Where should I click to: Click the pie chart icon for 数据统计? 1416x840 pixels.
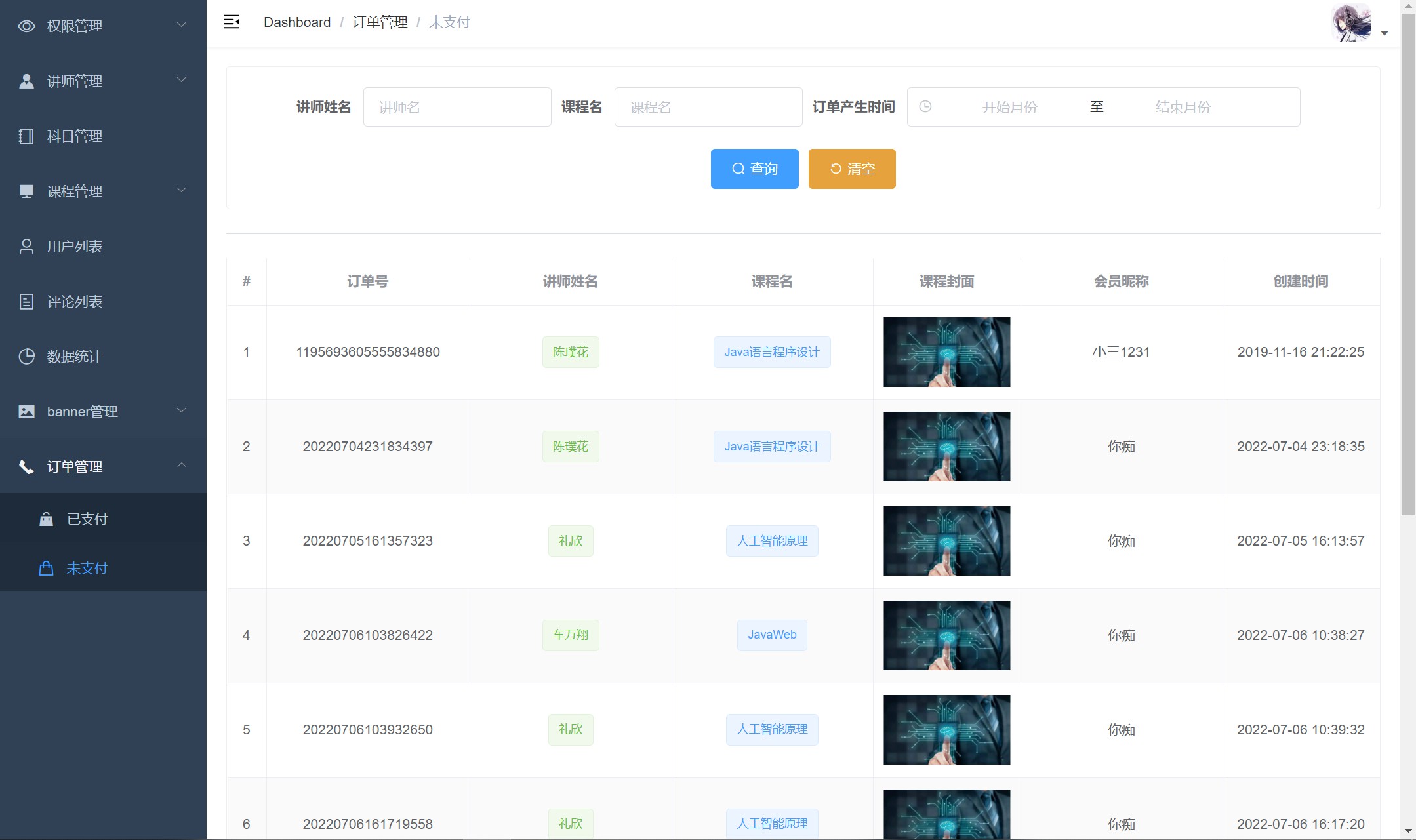click(26, 357)
